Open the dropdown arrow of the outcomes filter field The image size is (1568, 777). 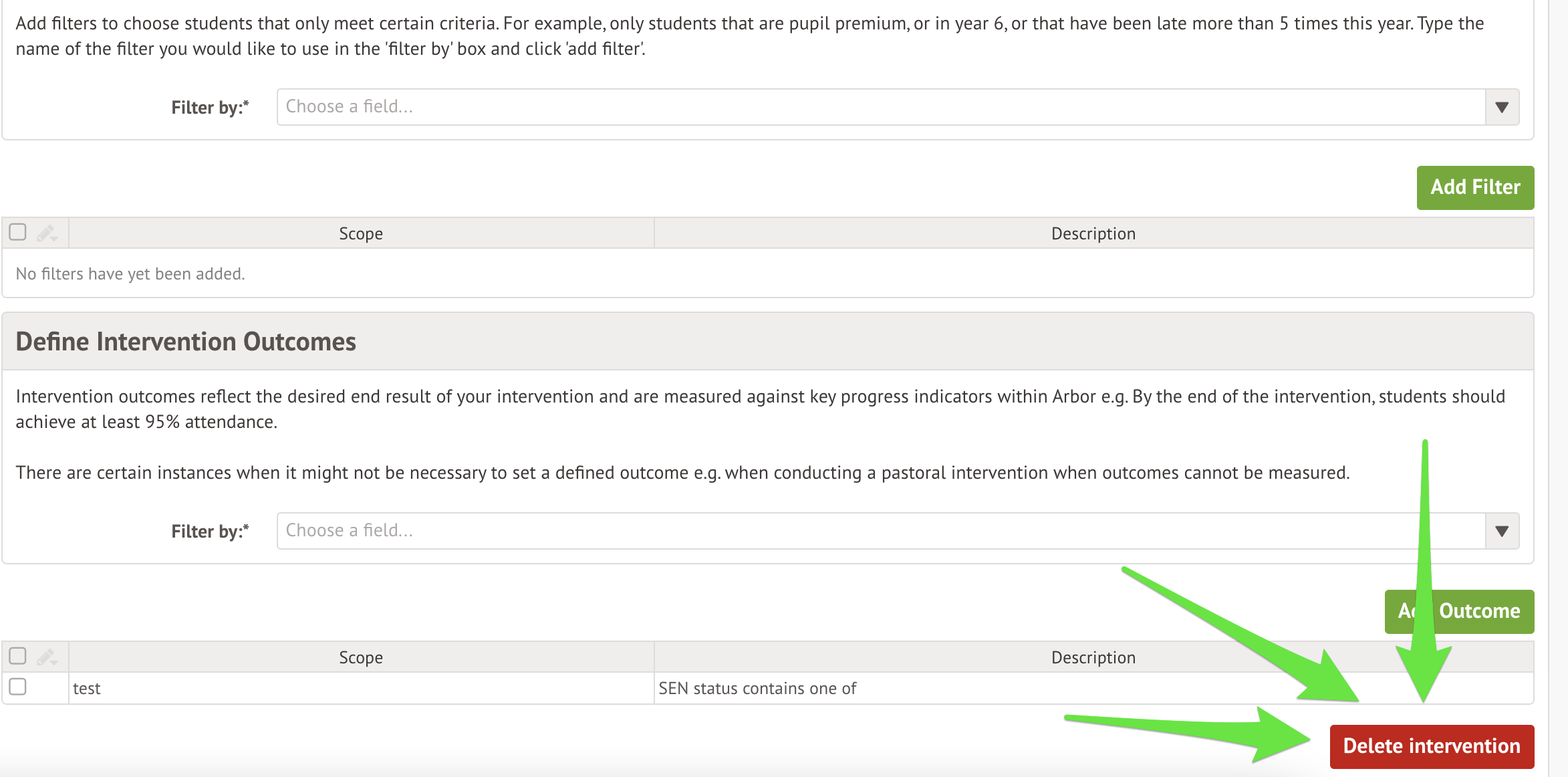(x=1502, y=531)
